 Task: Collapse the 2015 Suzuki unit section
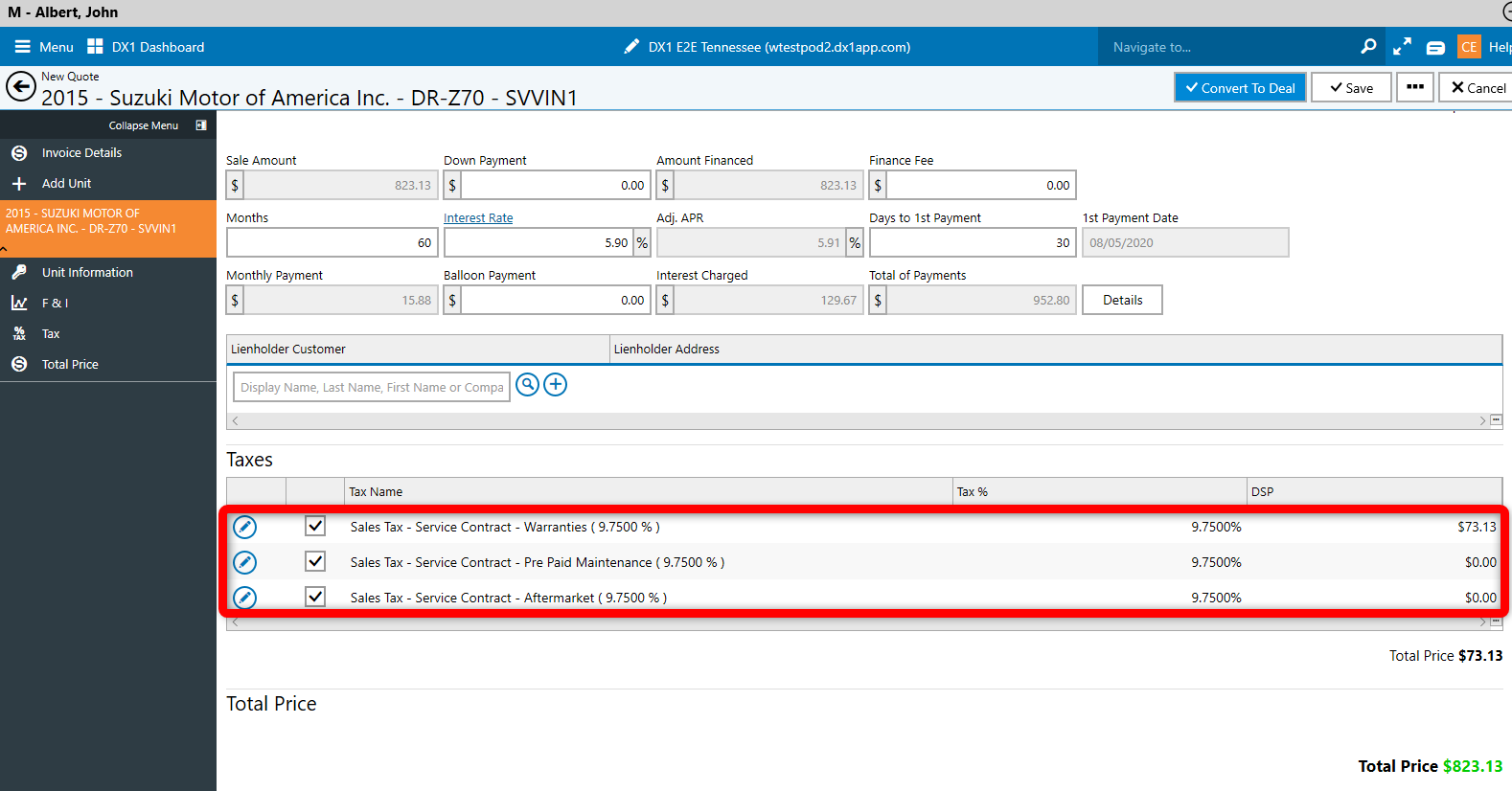(x=4, y=249)
